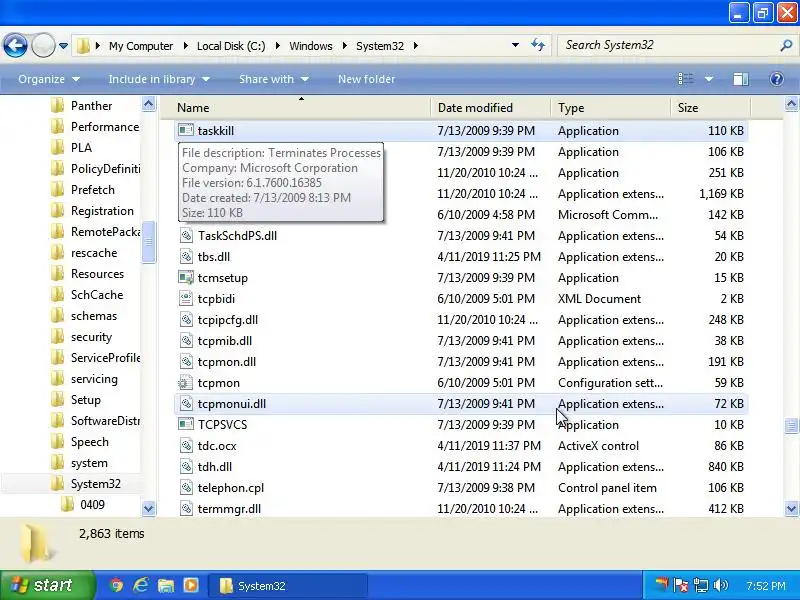The width and height of the screenshot is (800, 600).
Task: Select the tcpmib.dll file icon
Action: 186,341
